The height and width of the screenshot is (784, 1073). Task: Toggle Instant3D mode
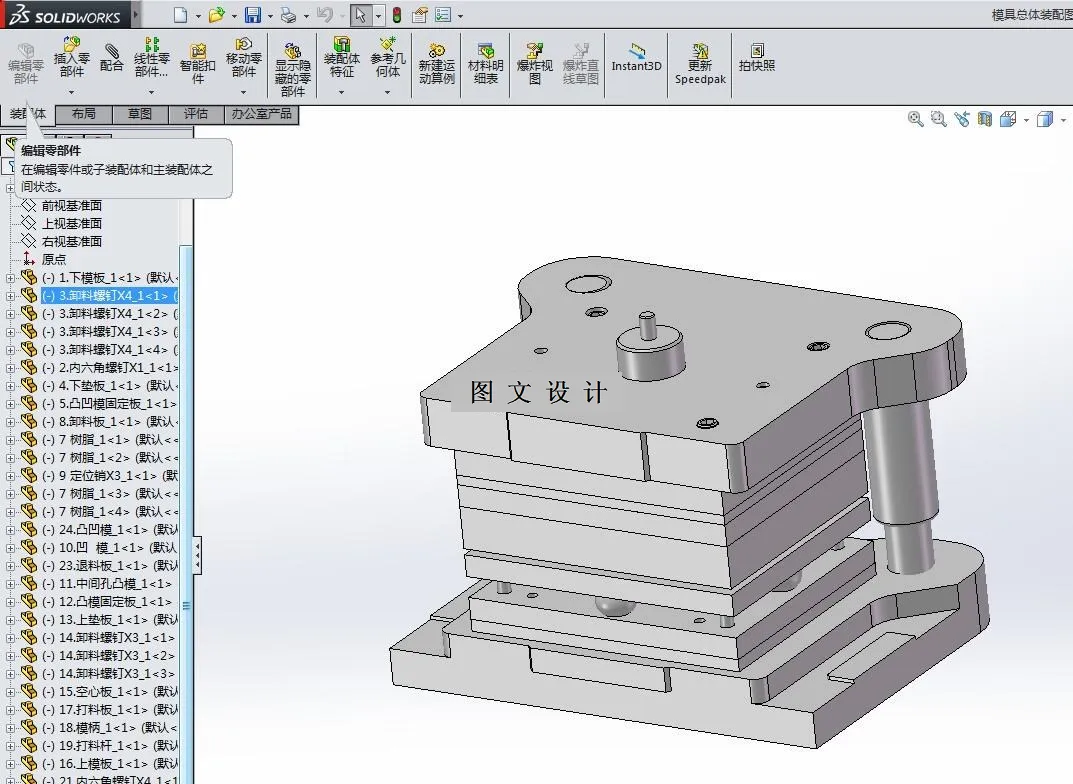tap(636, 57)
